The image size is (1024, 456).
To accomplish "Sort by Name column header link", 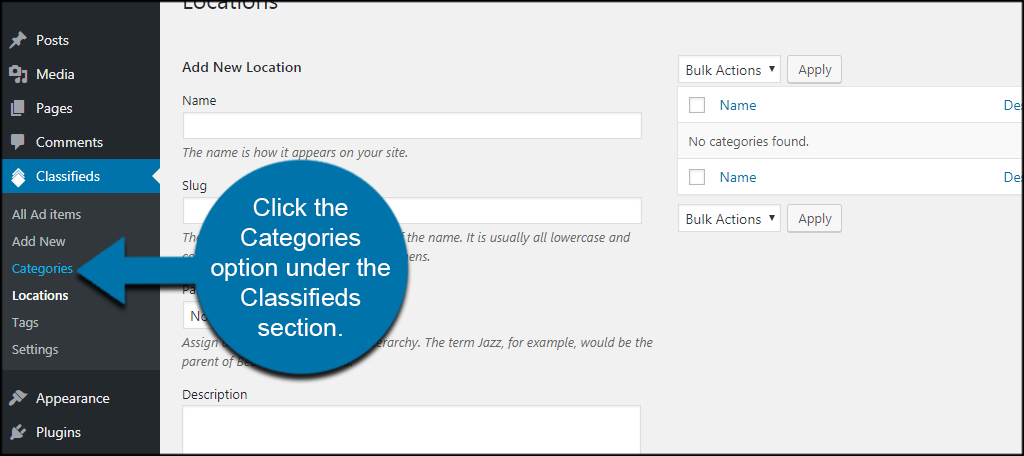I will 738,105.
